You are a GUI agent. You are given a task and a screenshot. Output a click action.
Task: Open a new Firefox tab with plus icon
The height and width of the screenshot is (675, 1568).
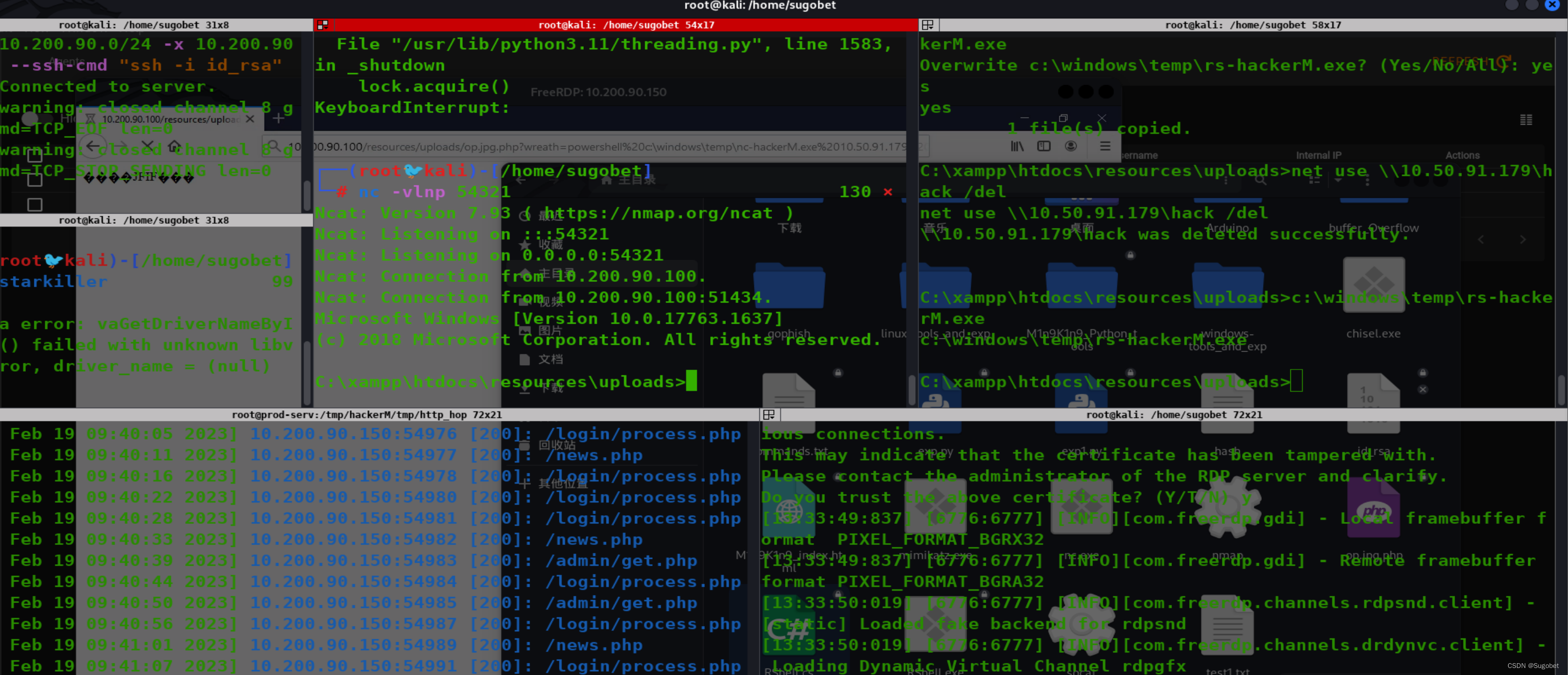278,119
